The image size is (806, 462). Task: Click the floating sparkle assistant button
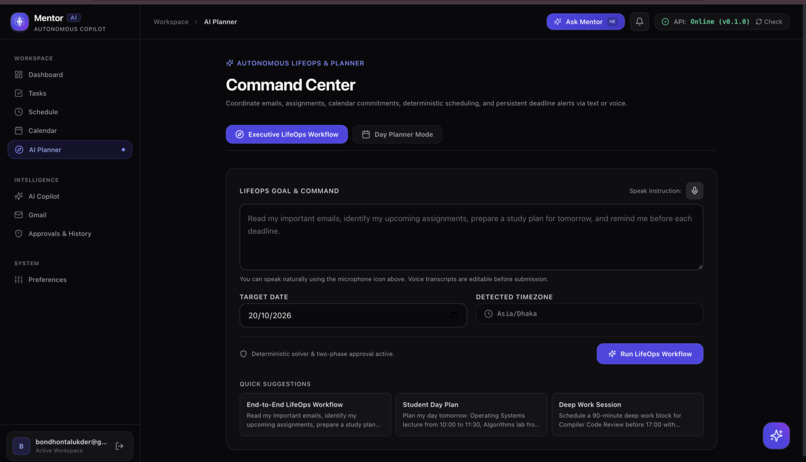click(776, 435)
